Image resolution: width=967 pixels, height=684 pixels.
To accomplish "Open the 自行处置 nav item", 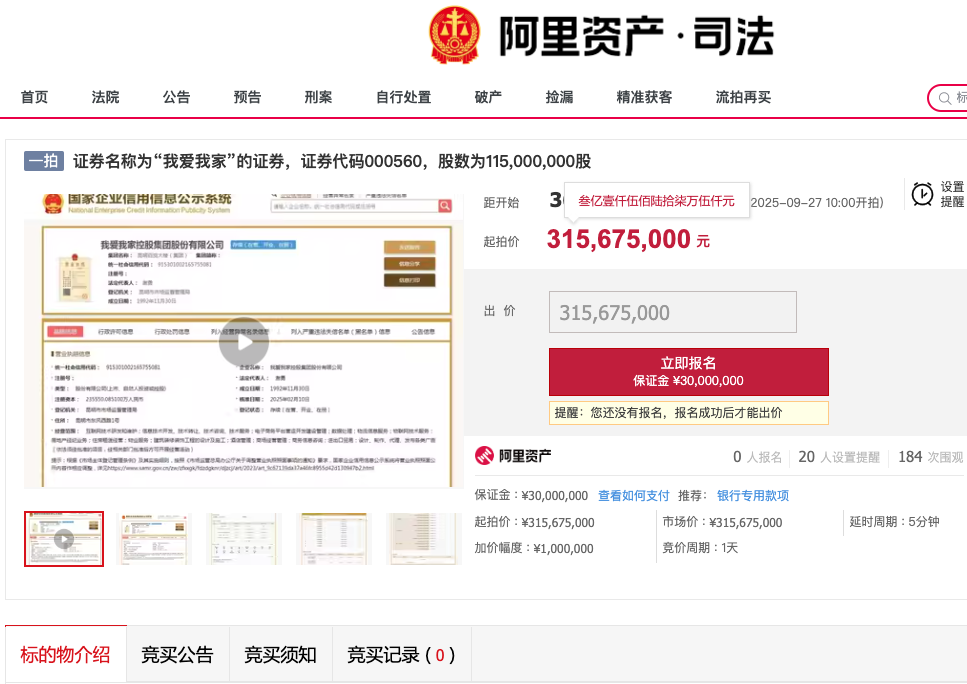I will coord(403,97).
